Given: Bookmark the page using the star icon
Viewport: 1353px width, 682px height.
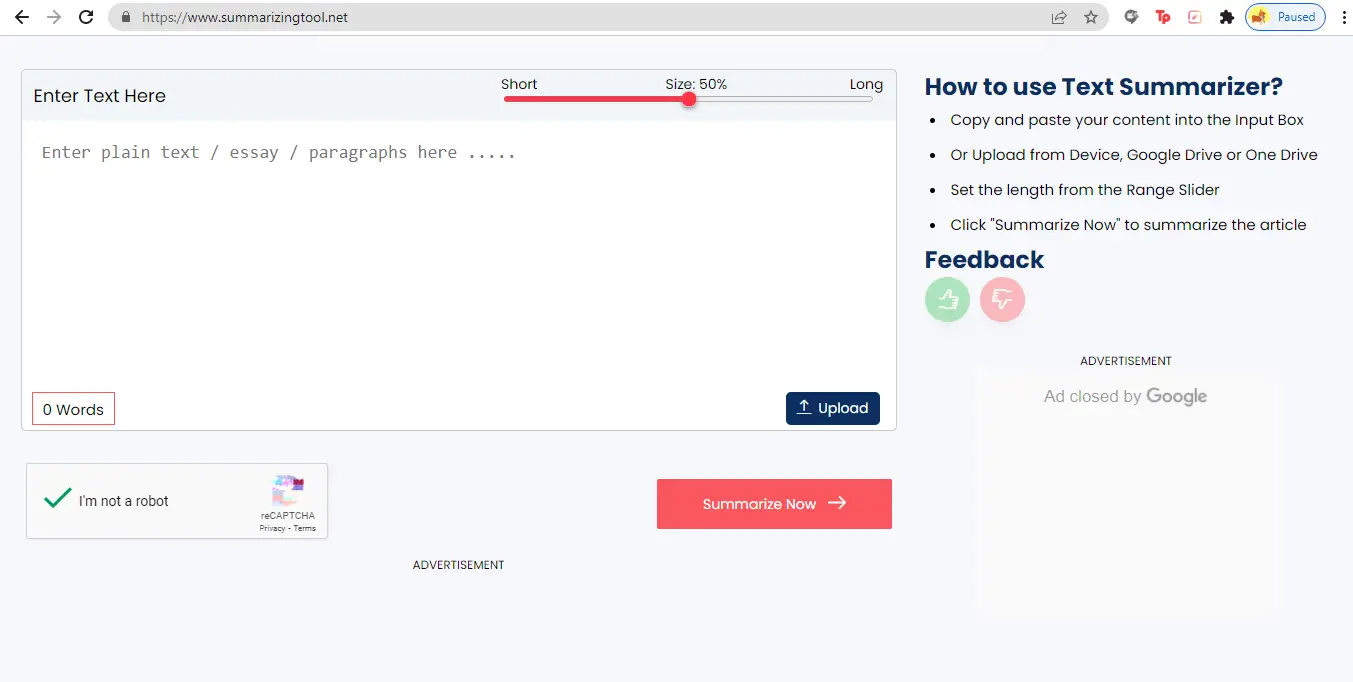Looking at the screenshot, I should (1091, 17).
